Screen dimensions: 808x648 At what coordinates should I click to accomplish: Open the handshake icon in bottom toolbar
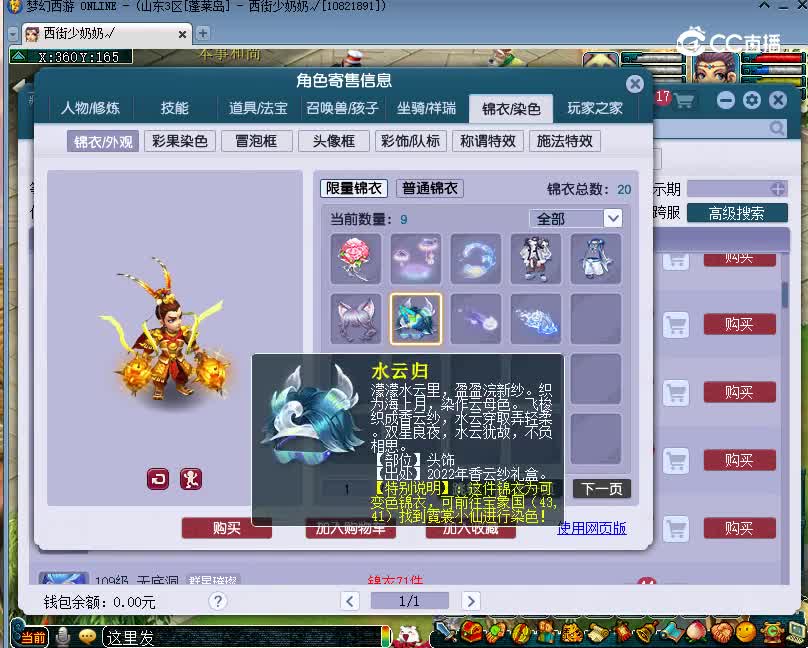point(722,632)
